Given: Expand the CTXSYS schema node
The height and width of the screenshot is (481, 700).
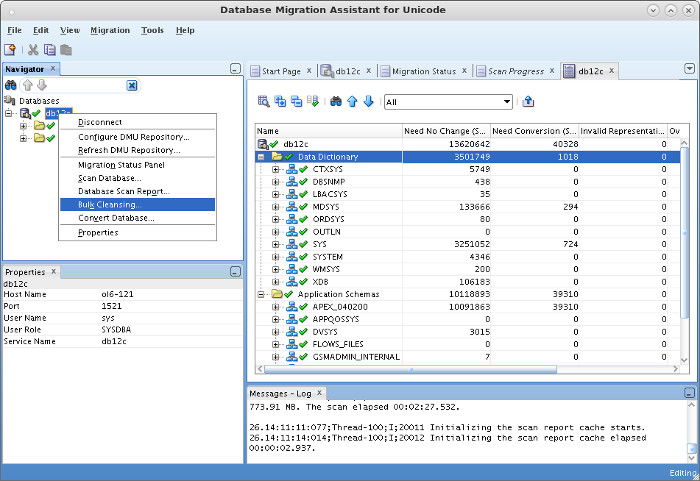Looking at the screenshot, I should 275,170.
